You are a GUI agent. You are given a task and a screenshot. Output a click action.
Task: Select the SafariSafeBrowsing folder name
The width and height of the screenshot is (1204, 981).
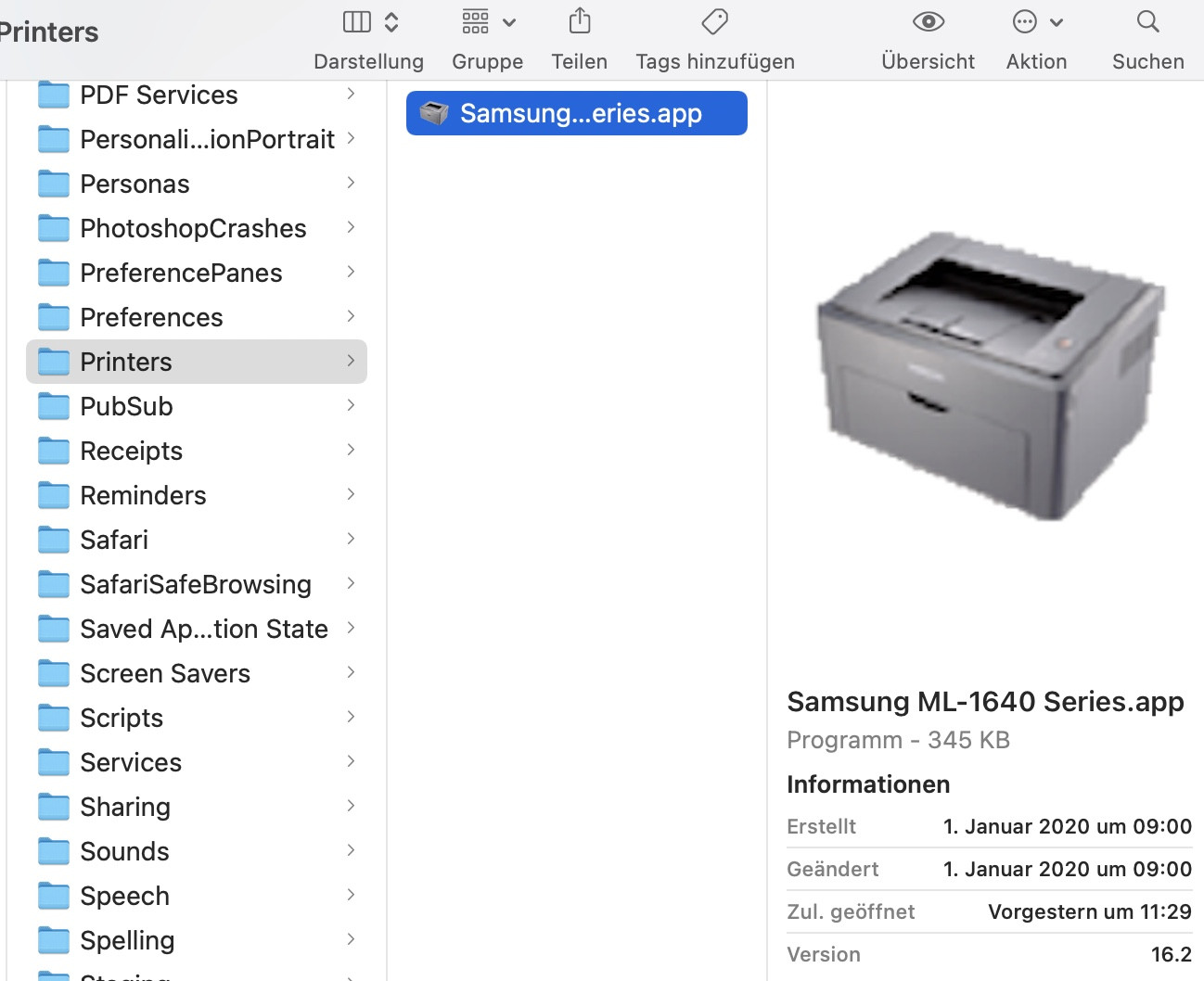tap(196, 584)
